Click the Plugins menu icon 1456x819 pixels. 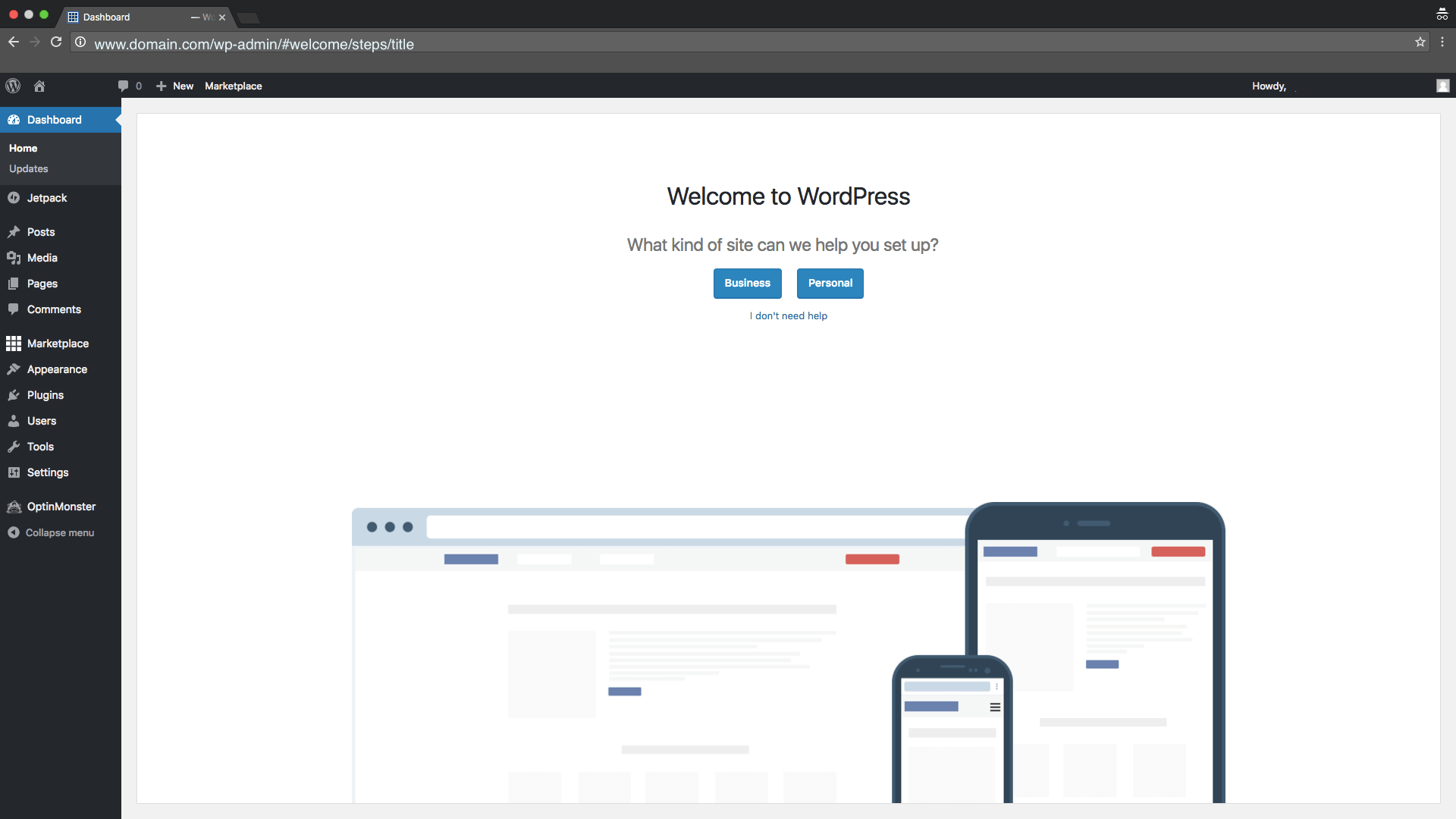tap(14, 395)
